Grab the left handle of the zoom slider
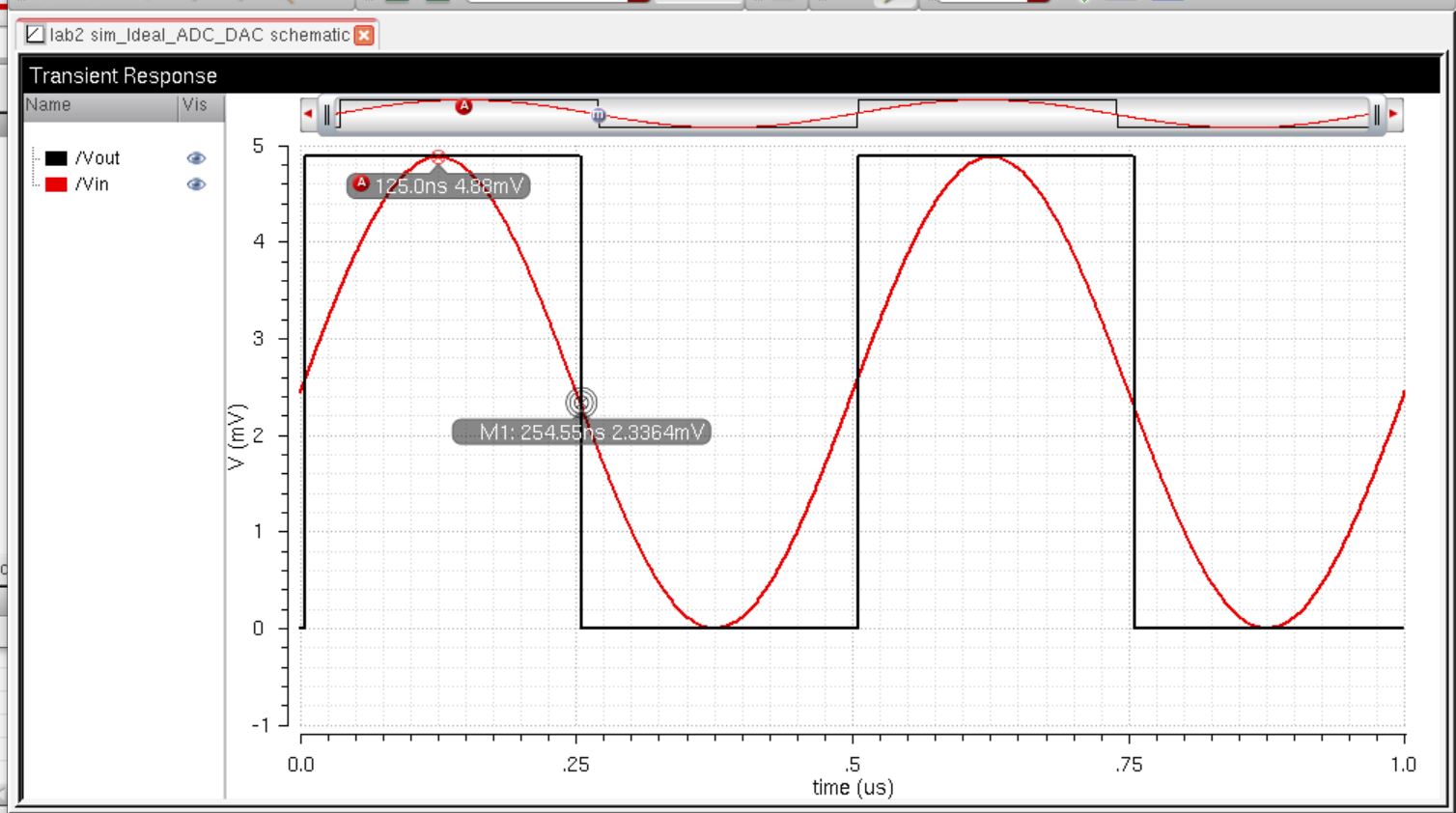1456x813 pixels. pyautogui.click(x=327, y=115)
